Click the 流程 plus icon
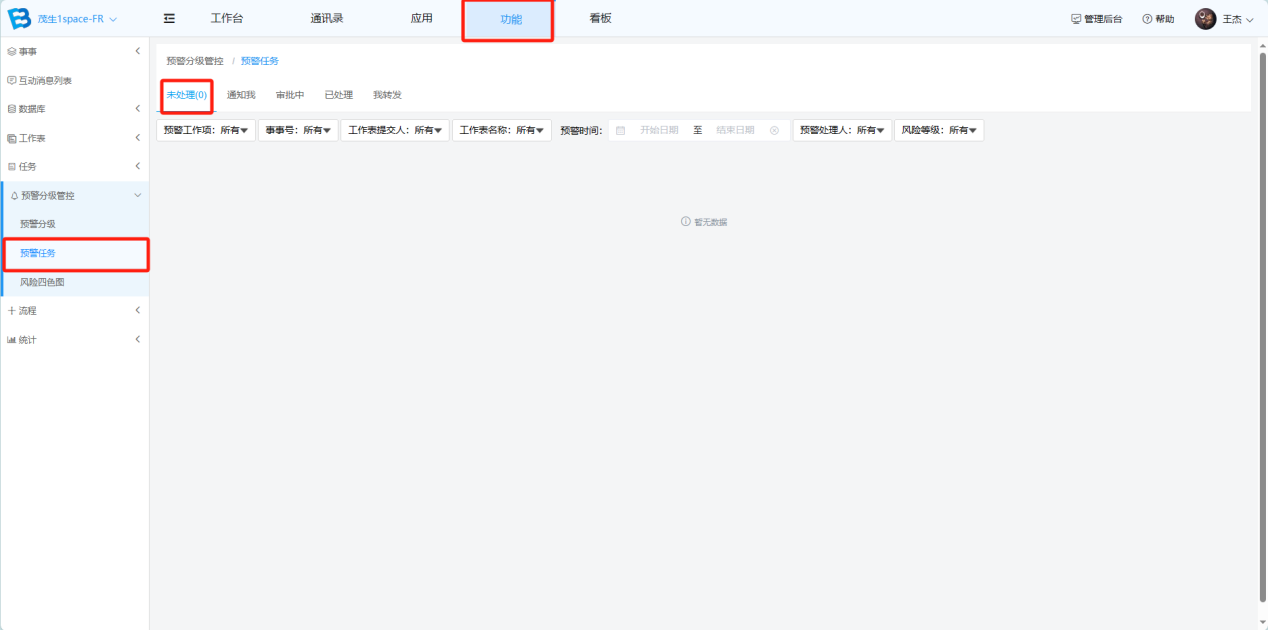The image size is (1268, 630). click(x=11, y=311)
